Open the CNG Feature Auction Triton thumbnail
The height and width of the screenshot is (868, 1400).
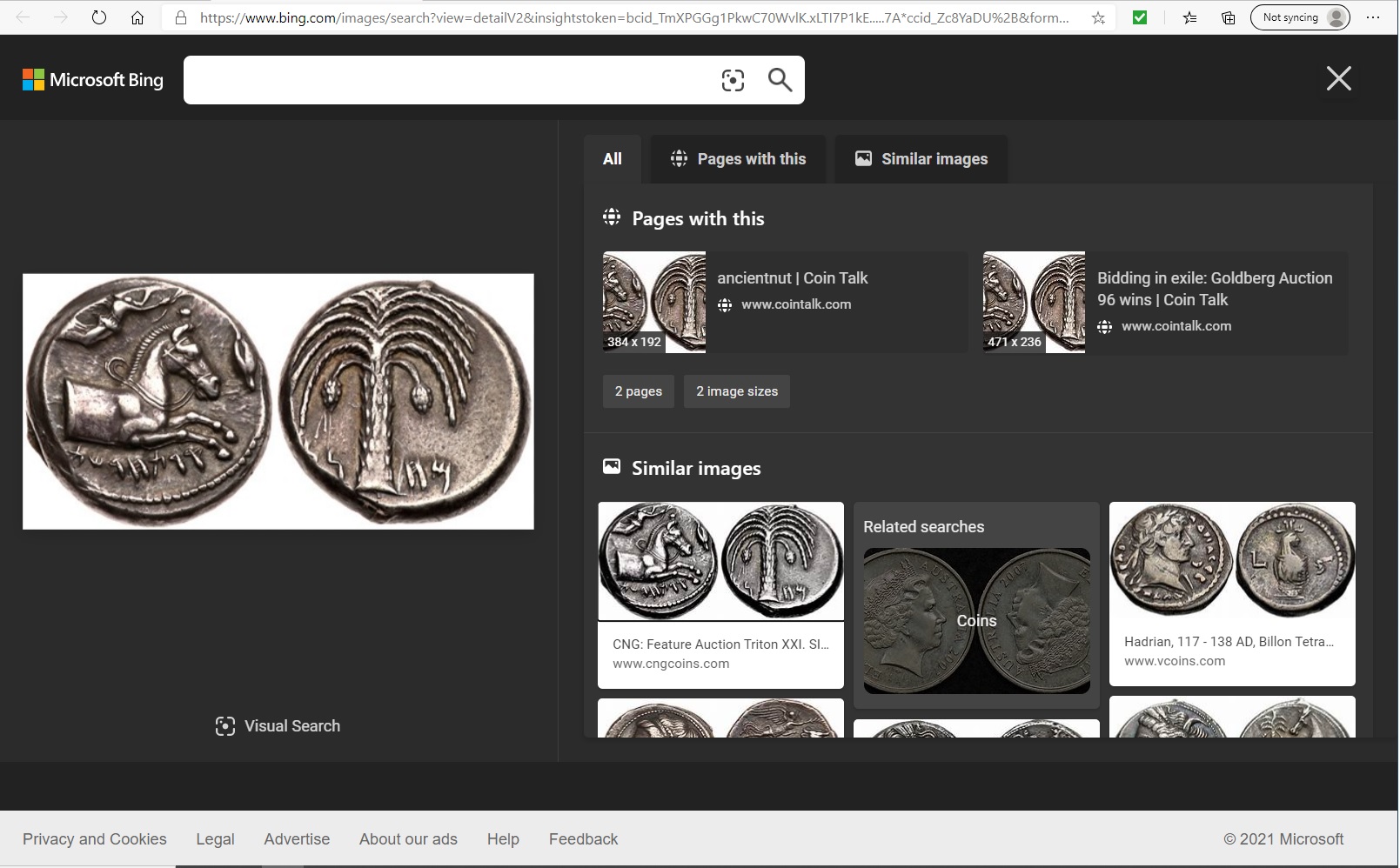coord(720,561)
